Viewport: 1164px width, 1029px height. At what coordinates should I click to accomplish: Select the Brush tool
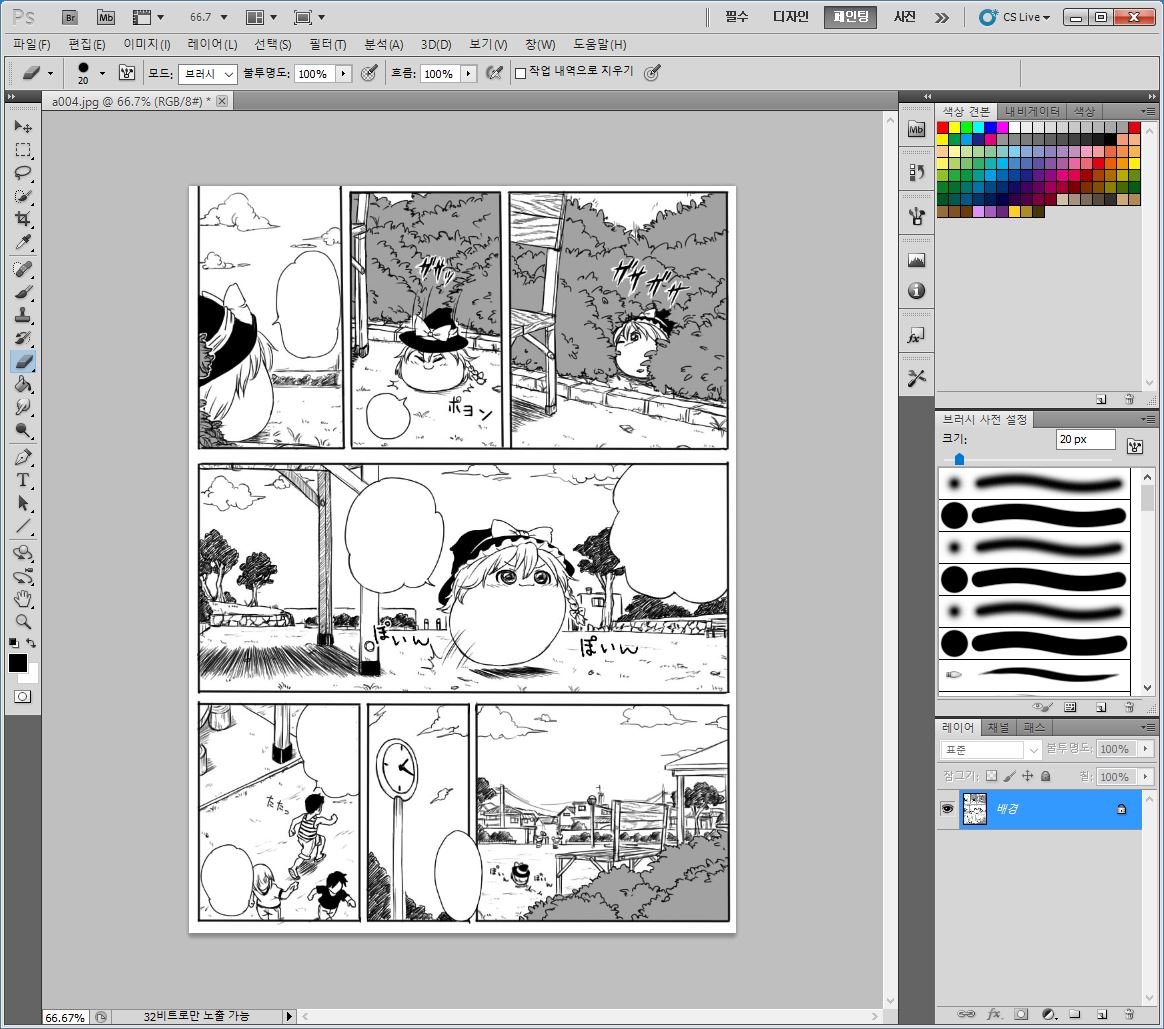(x=23, y=292)
